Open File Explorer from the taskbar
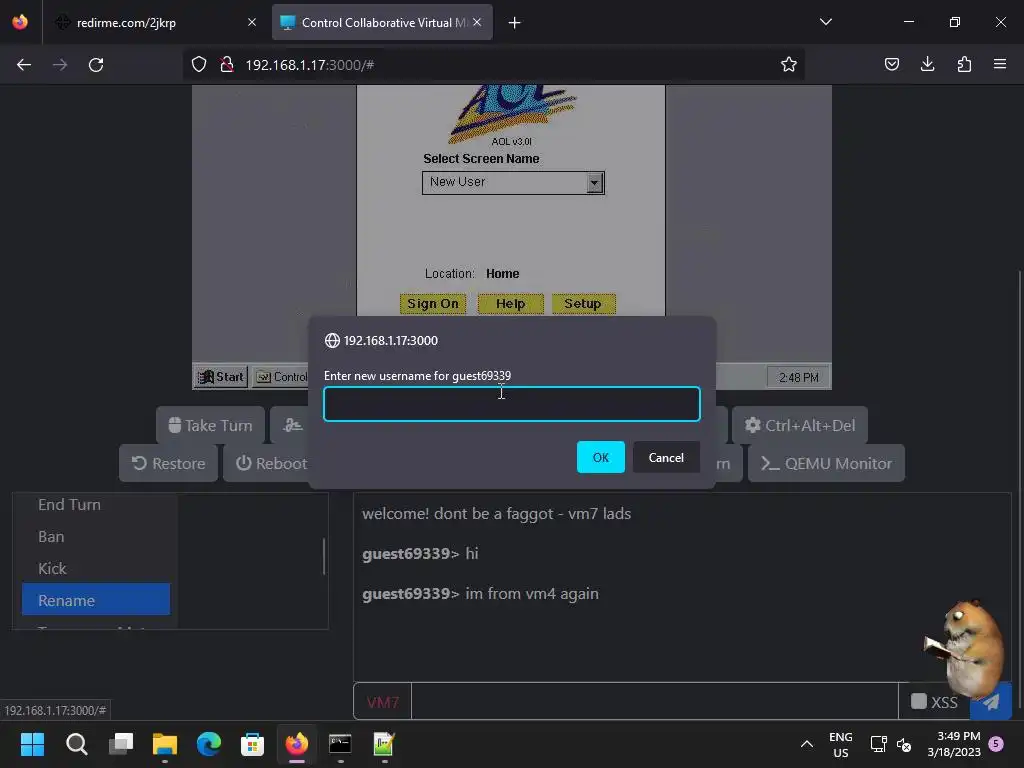This screenshot has height=768, width=1024. [x=165, y=744]
